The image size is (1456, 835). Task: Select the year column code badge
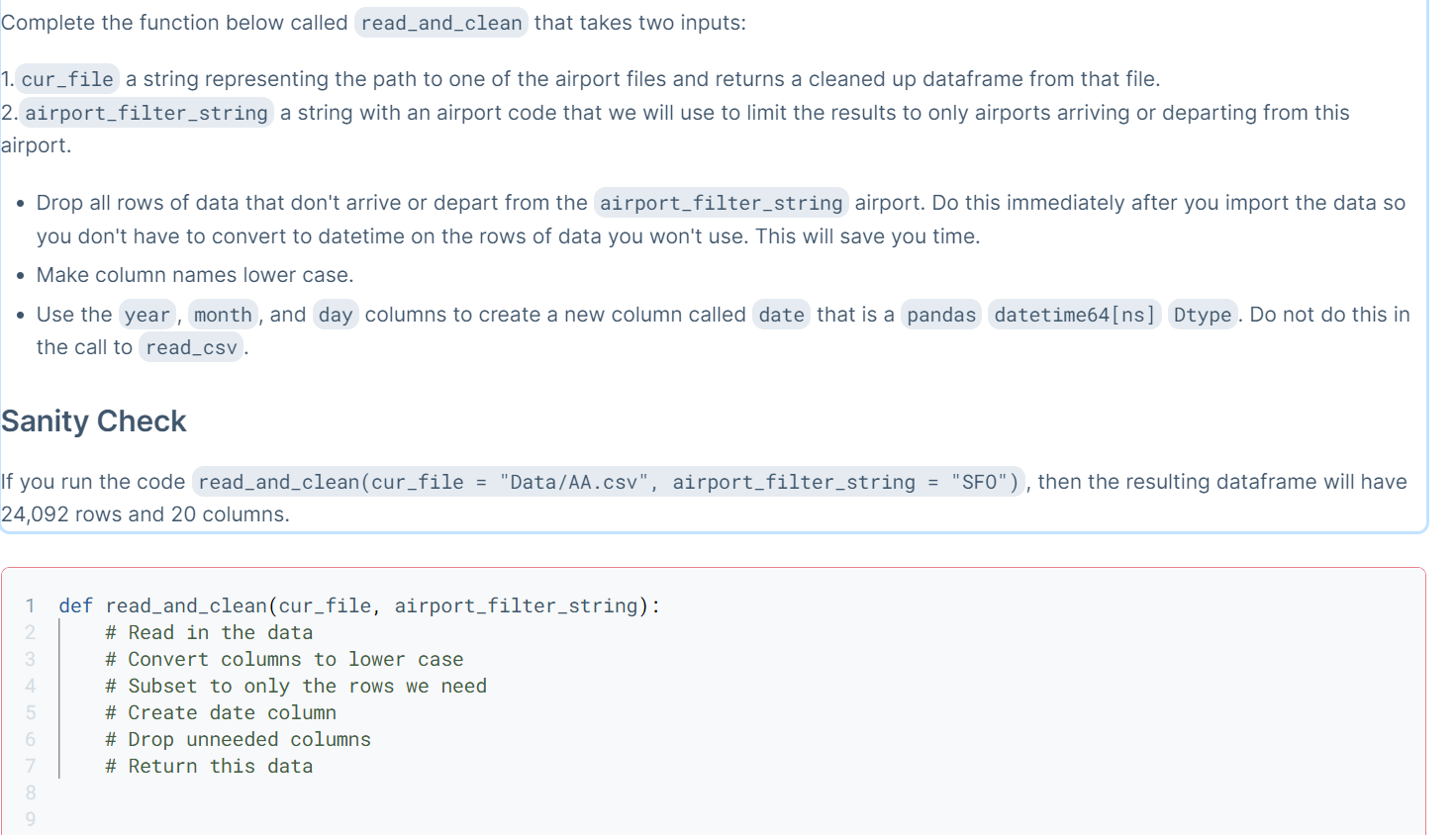pyautogui.click(x=146, y=315)
